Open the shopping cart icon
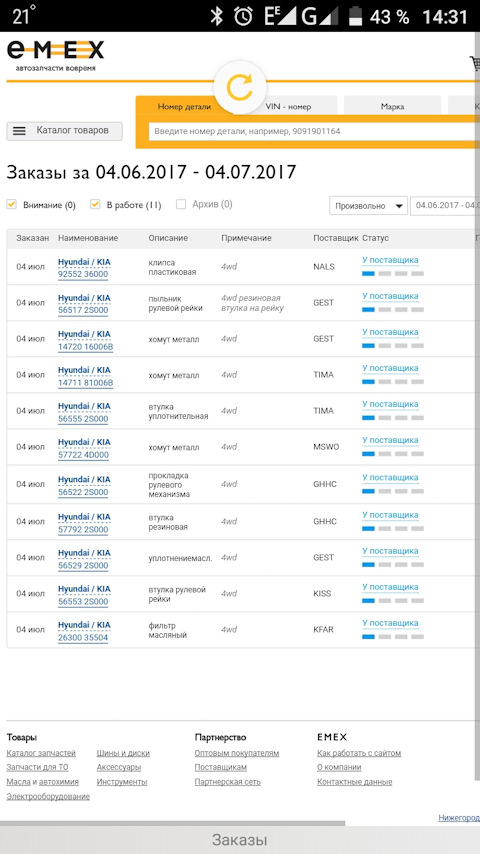 [x=475, y=64]
